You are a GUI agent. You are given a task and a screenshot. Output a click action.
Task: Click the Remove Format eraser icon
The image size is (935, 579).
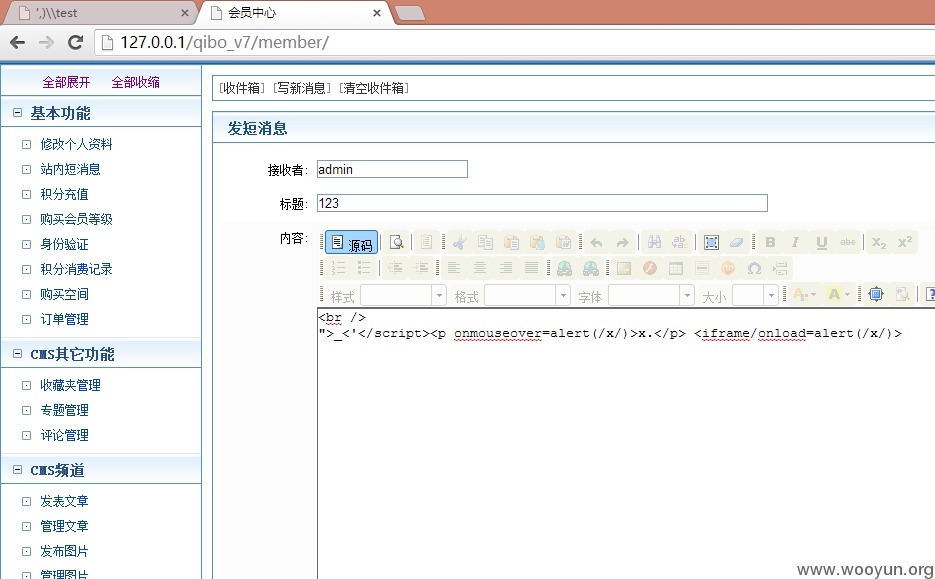pyautogui.click(x=736, y=242)
